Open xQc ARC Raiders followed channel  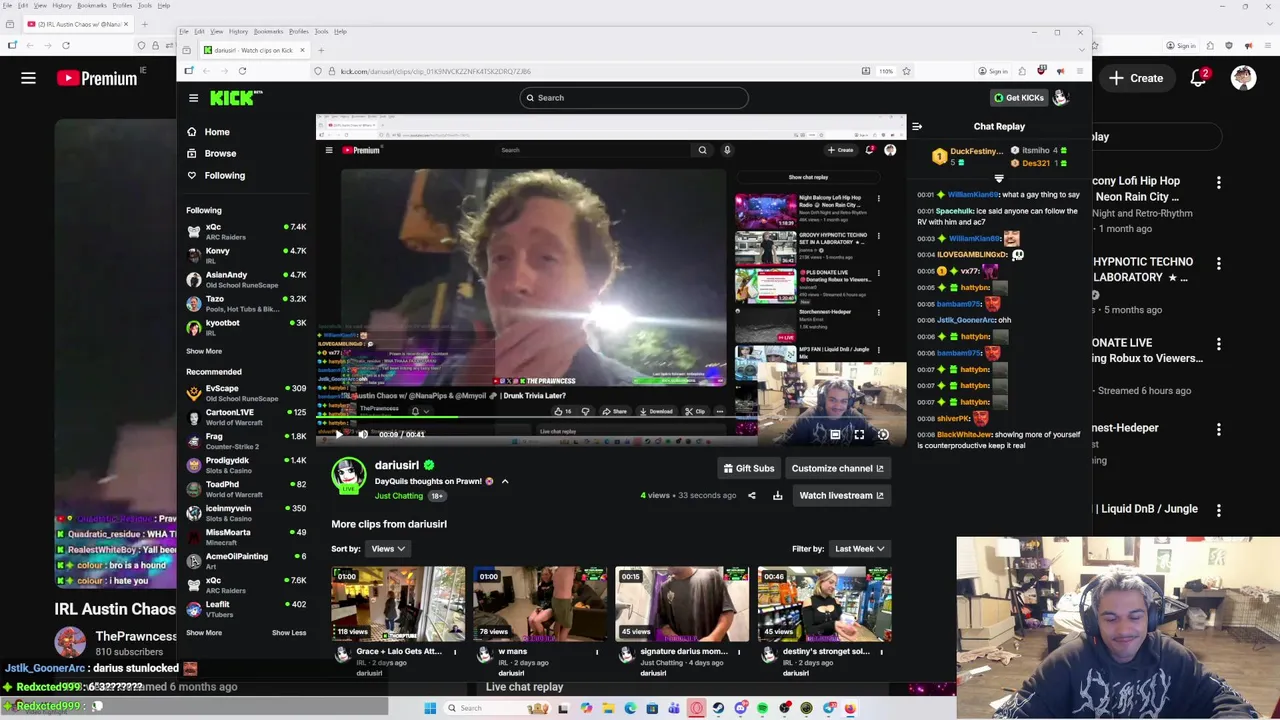[246, 232]
